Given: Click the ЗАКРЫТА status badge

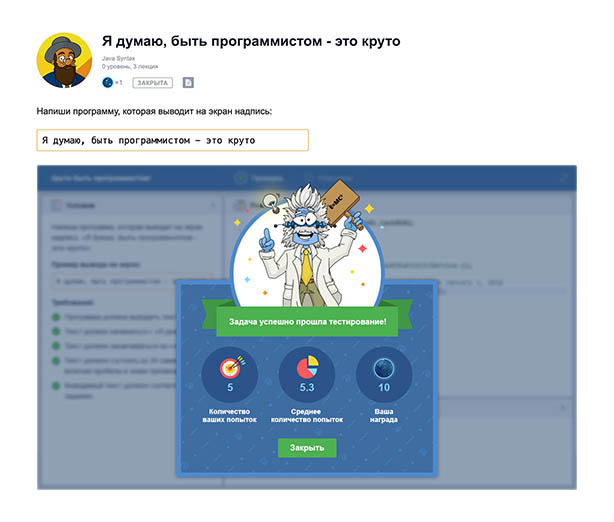Looking at the screenshot, I should tap(152, 83).
